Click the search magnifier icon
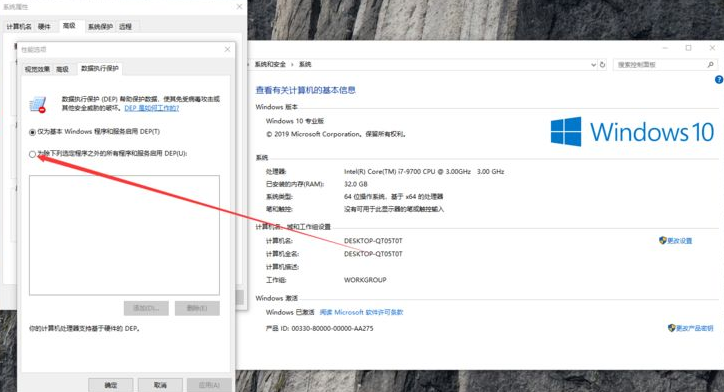724x392 pixels. [x=711, y=65]
